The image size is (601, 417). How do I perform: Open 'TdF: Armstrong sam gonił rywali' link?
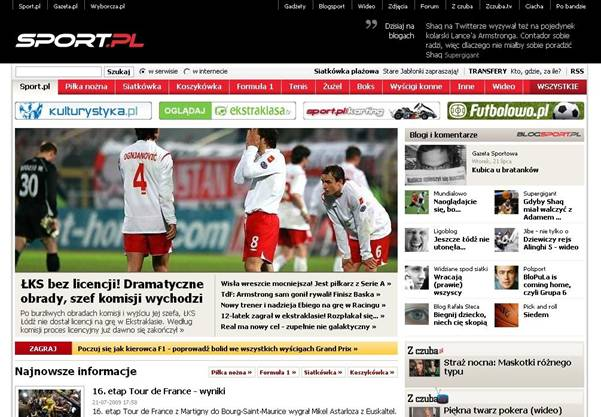pos(300,294)
